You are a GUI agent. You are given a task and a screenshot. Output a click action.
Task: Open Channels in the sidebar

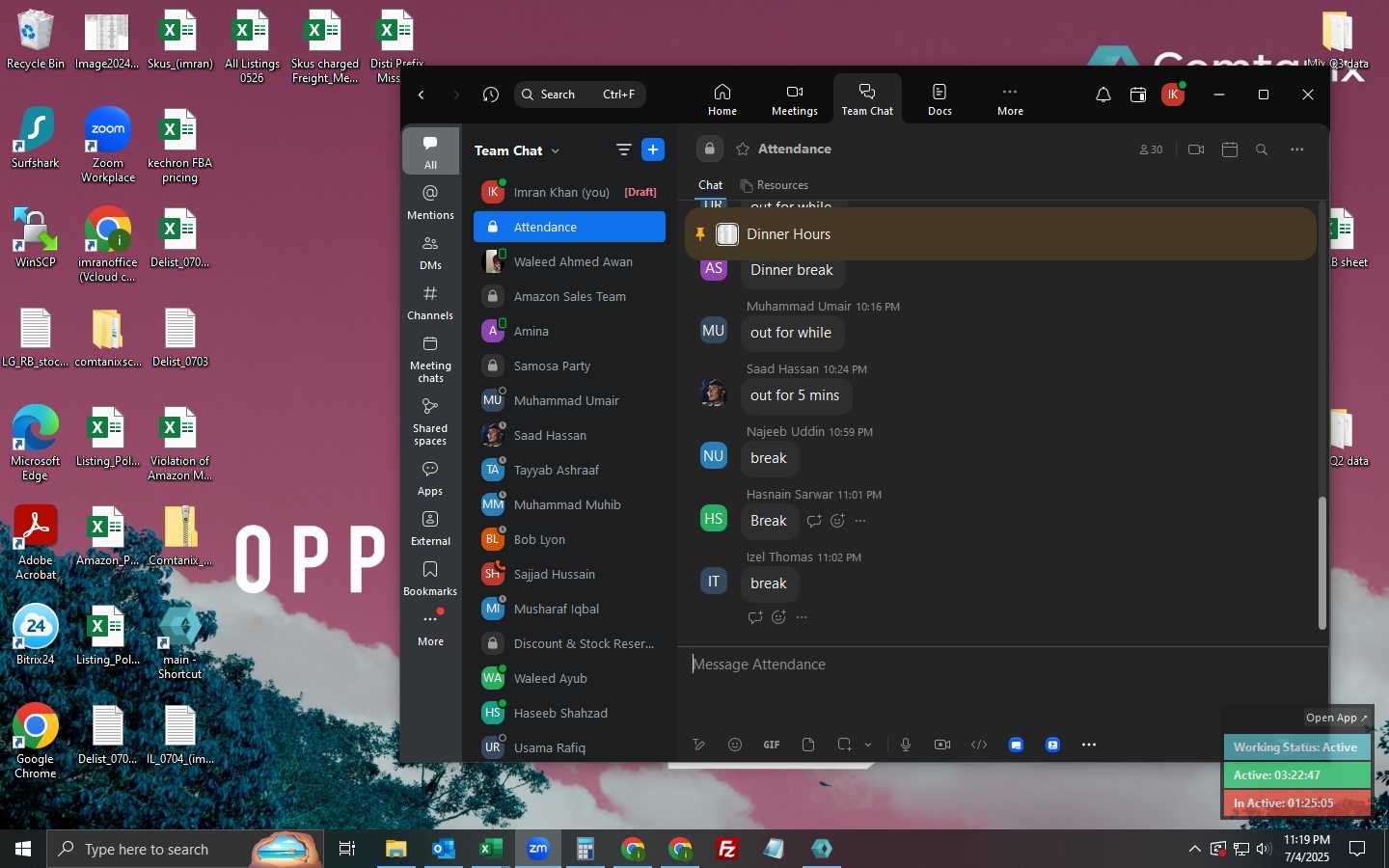tap(430, 302)
